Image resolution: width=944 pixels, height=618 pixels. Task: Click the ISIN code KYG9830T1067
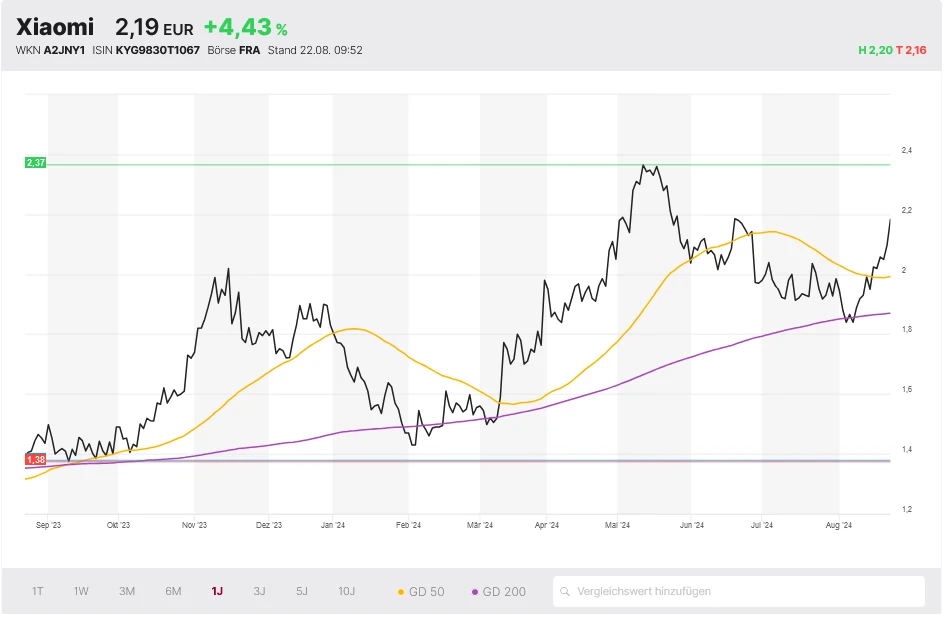(x=158, y=50)
